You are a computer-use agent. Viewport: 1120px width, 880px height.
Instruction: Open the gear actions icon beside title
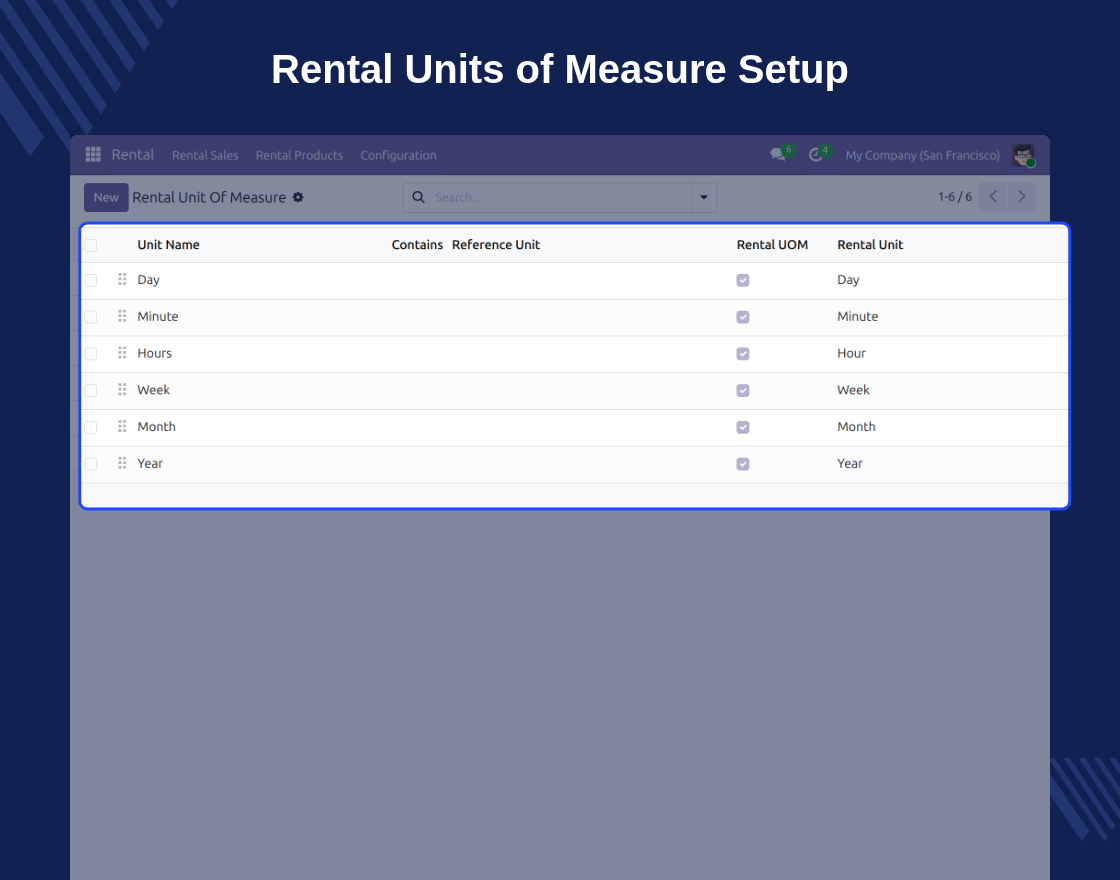click(x=298, y=197)
